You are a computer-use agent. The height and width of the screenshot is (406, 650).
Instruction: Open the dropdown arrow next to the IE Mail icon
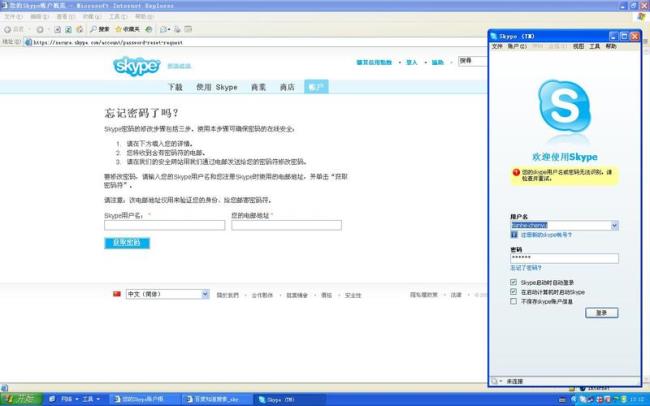169,29
